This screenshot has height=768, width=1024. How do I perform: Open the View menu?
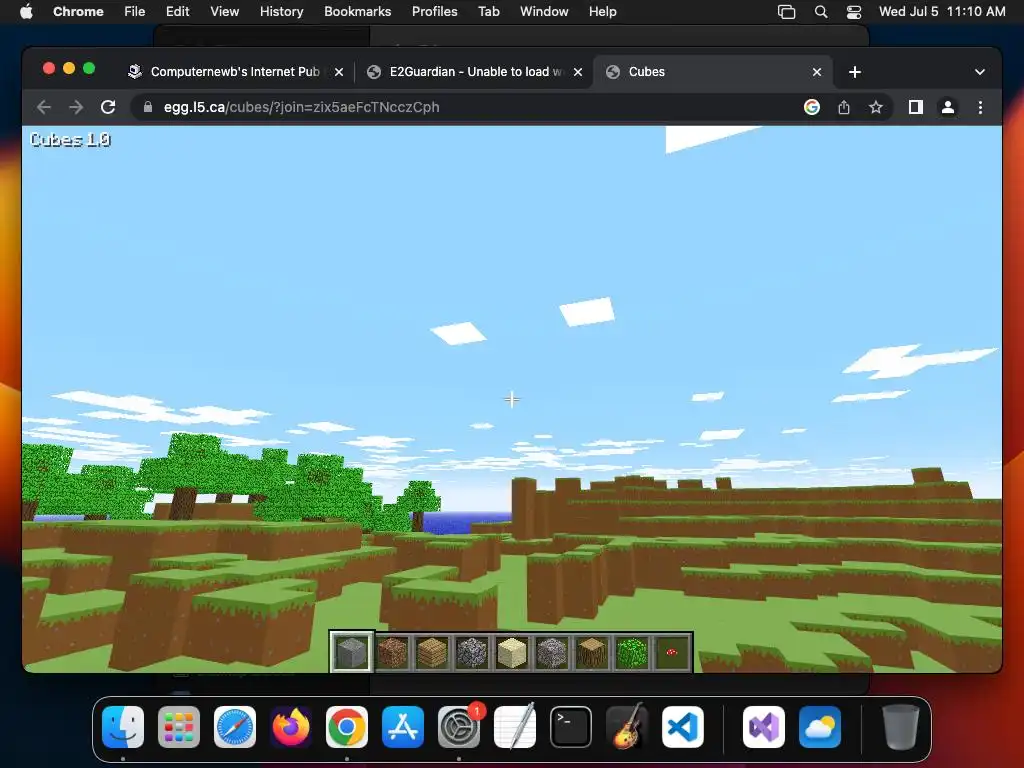tap(225, 12)
